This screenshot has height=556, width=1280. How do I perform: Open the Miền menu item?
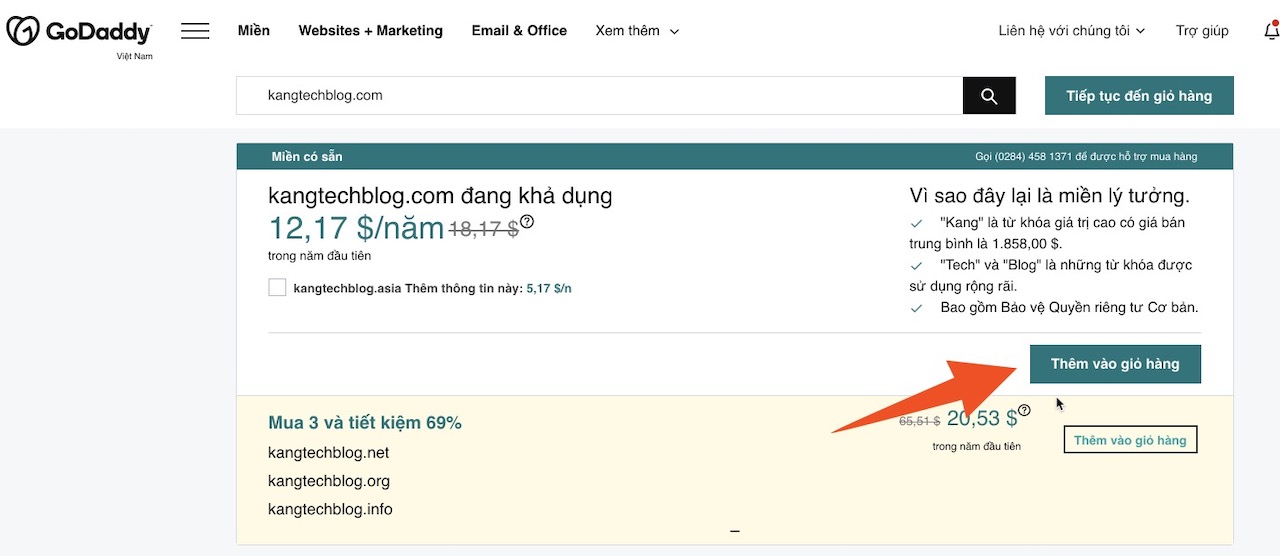pos(254,31)
